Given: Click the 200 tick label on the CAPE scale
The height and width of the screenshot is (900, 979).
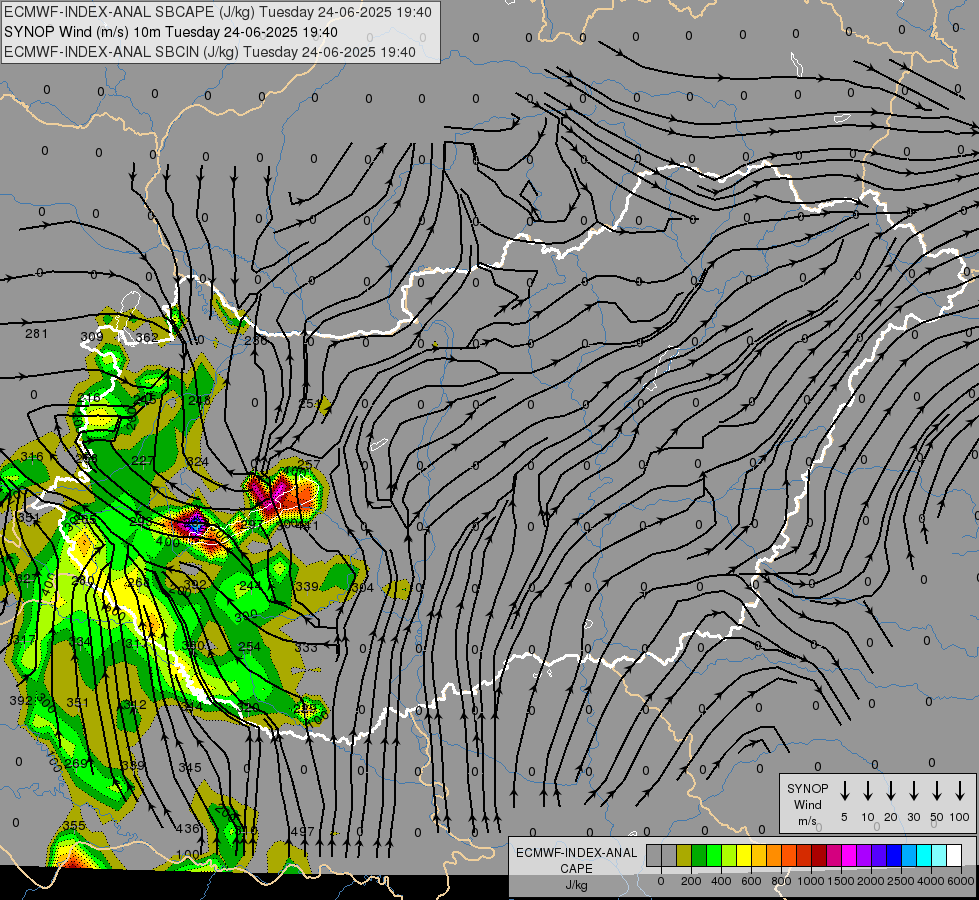Looking at the screenshot, I should tap(691, 881).
